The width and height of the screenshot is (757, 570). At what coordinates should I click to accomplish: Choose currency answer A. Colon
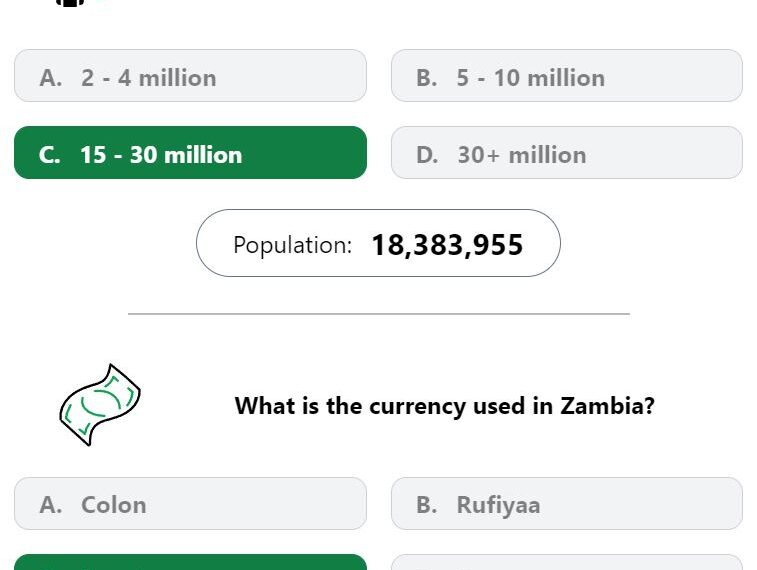coord(190,503)
